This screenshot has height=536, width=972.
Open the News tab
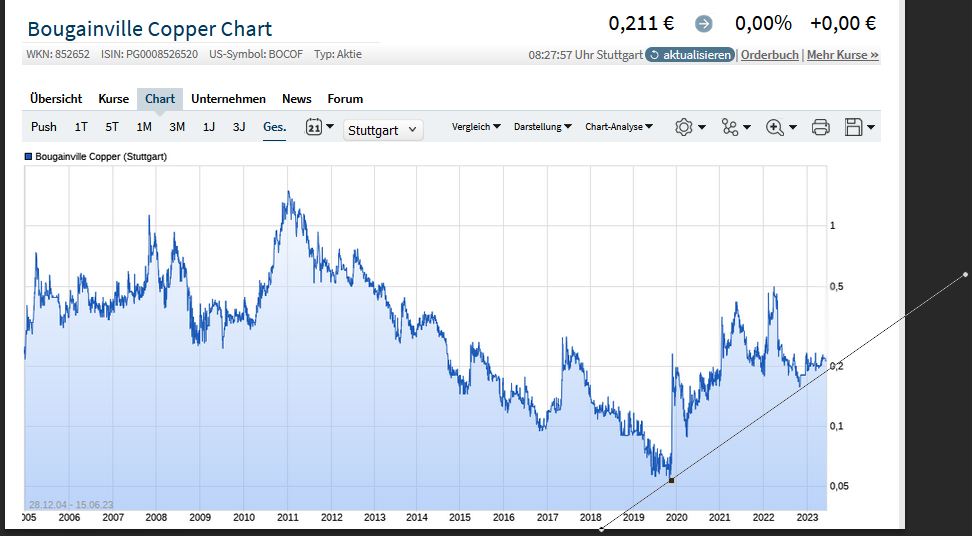296,99
